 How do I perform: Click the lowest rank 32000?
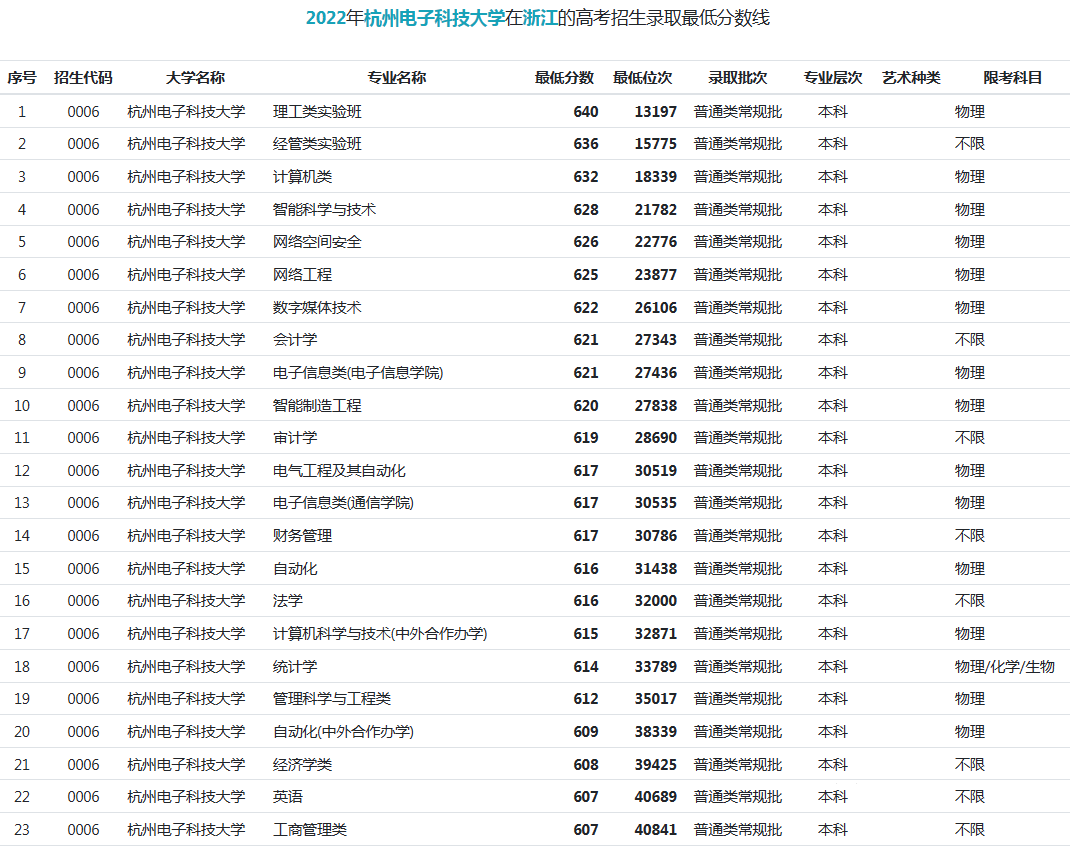pyautogui.click(x=655, y=600)
